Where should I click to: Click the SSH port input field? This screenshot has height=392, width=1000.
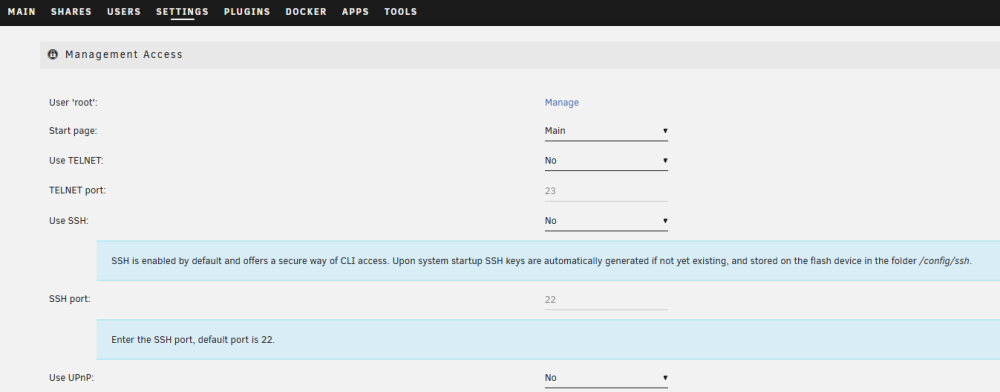606,300
